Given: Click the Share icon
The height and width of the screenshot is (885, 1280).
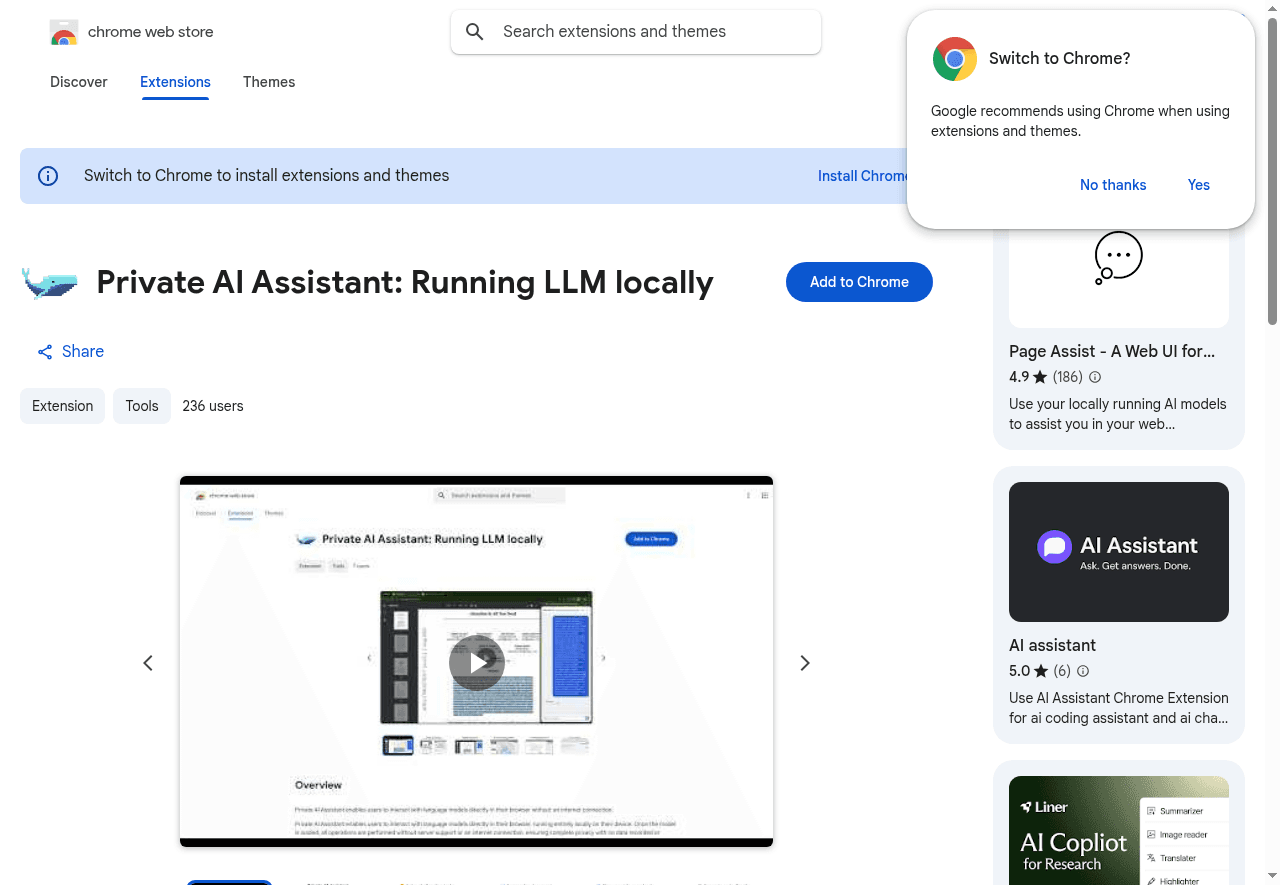Looking at the screenshot, I should tap(44, 351).
